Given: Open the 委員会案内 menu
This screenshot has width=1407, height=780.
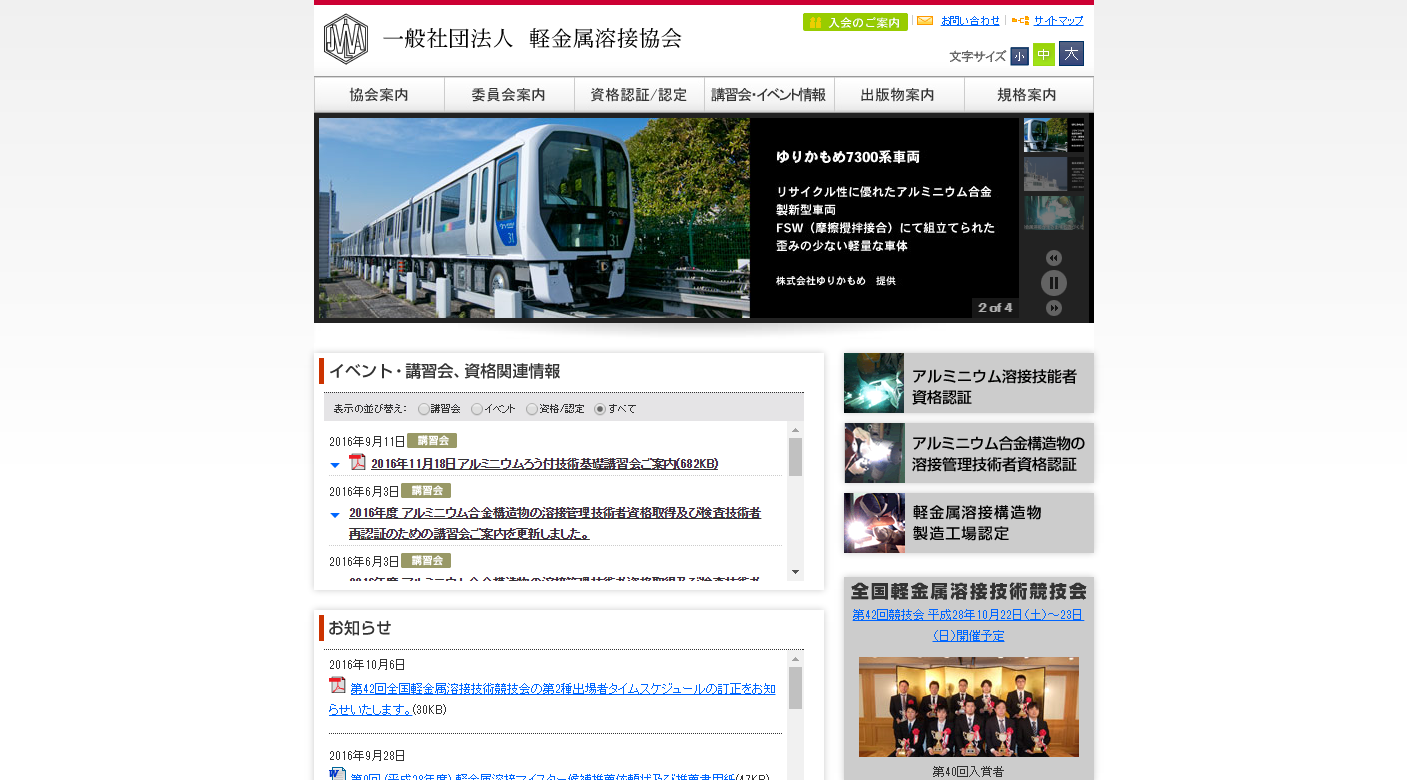Looking at the screenshot, I should coord(509,95).
